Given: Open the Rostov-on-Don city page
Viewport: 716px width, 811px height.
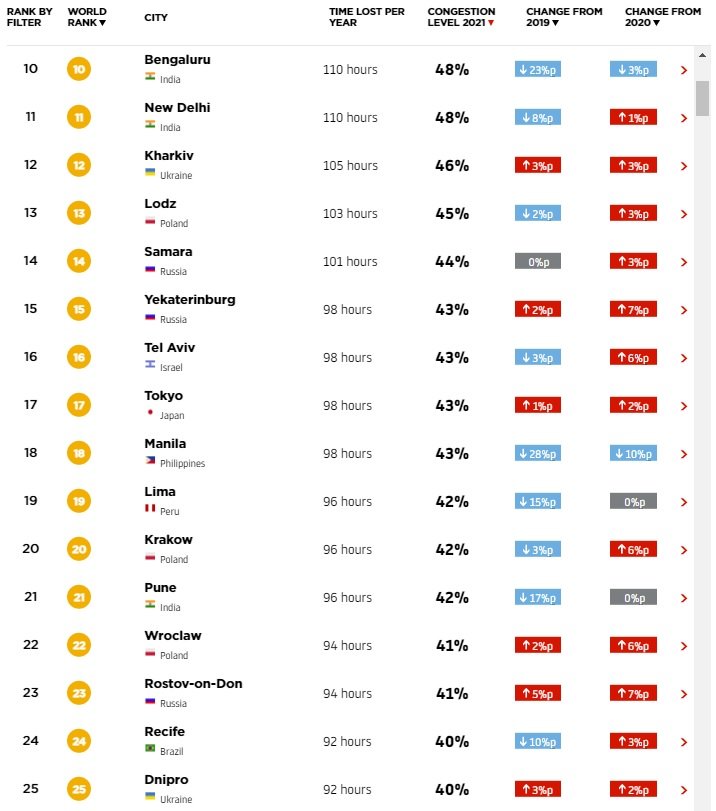Looking at the screenshot, I should 193,684.
